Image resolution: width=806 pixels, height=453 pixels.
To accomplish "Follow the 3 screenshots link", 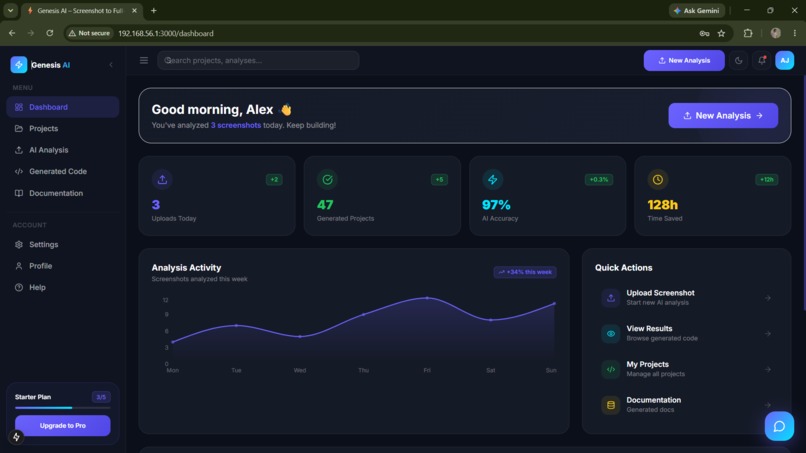I will pos(236,125).
